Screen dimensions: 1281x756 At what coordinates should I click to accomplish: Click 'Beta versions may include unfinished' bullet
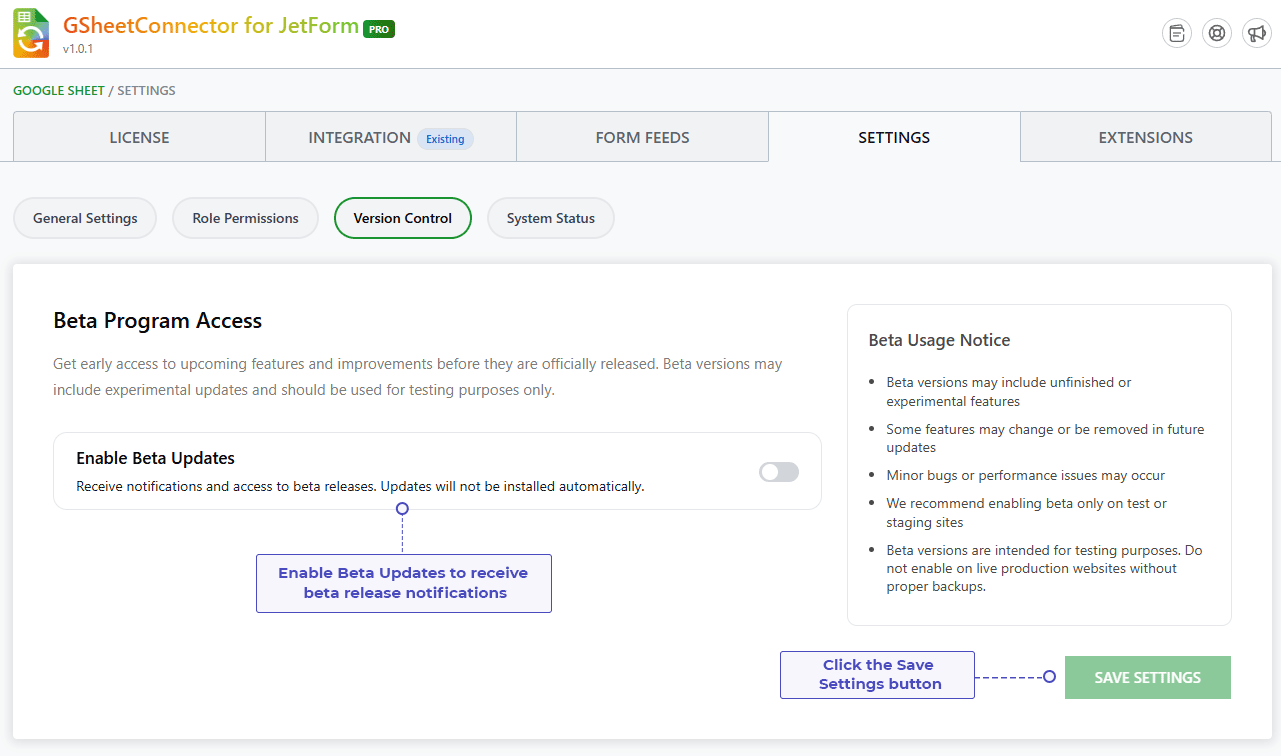point(1009,392)
